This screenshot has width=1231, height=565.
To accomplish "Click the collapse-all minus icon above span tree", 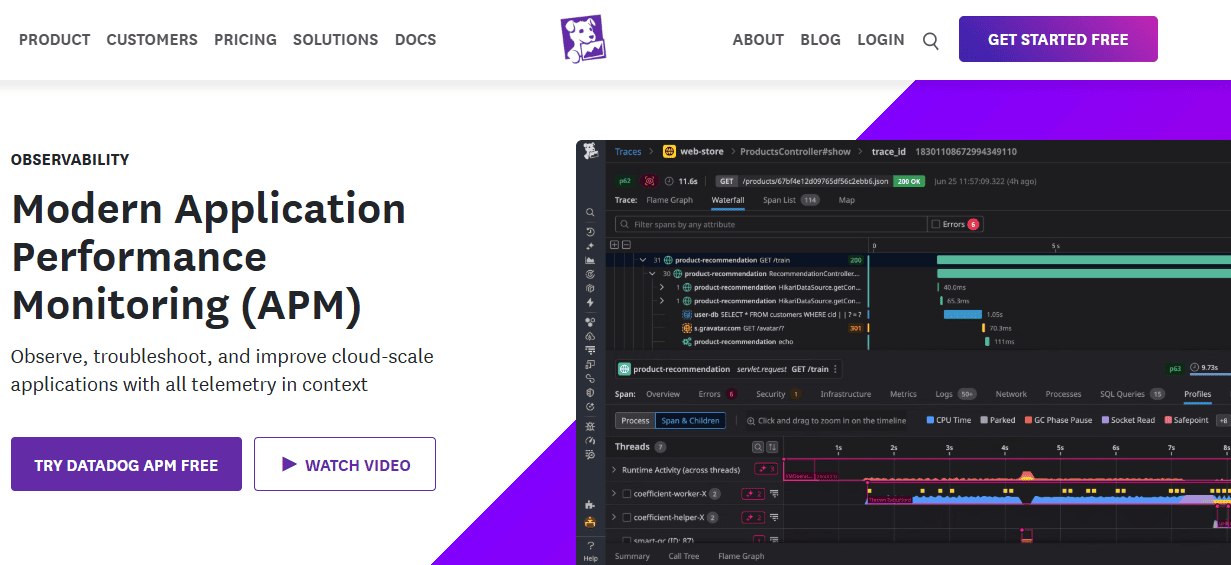I will pyautogui.click(x=626, y=244).
